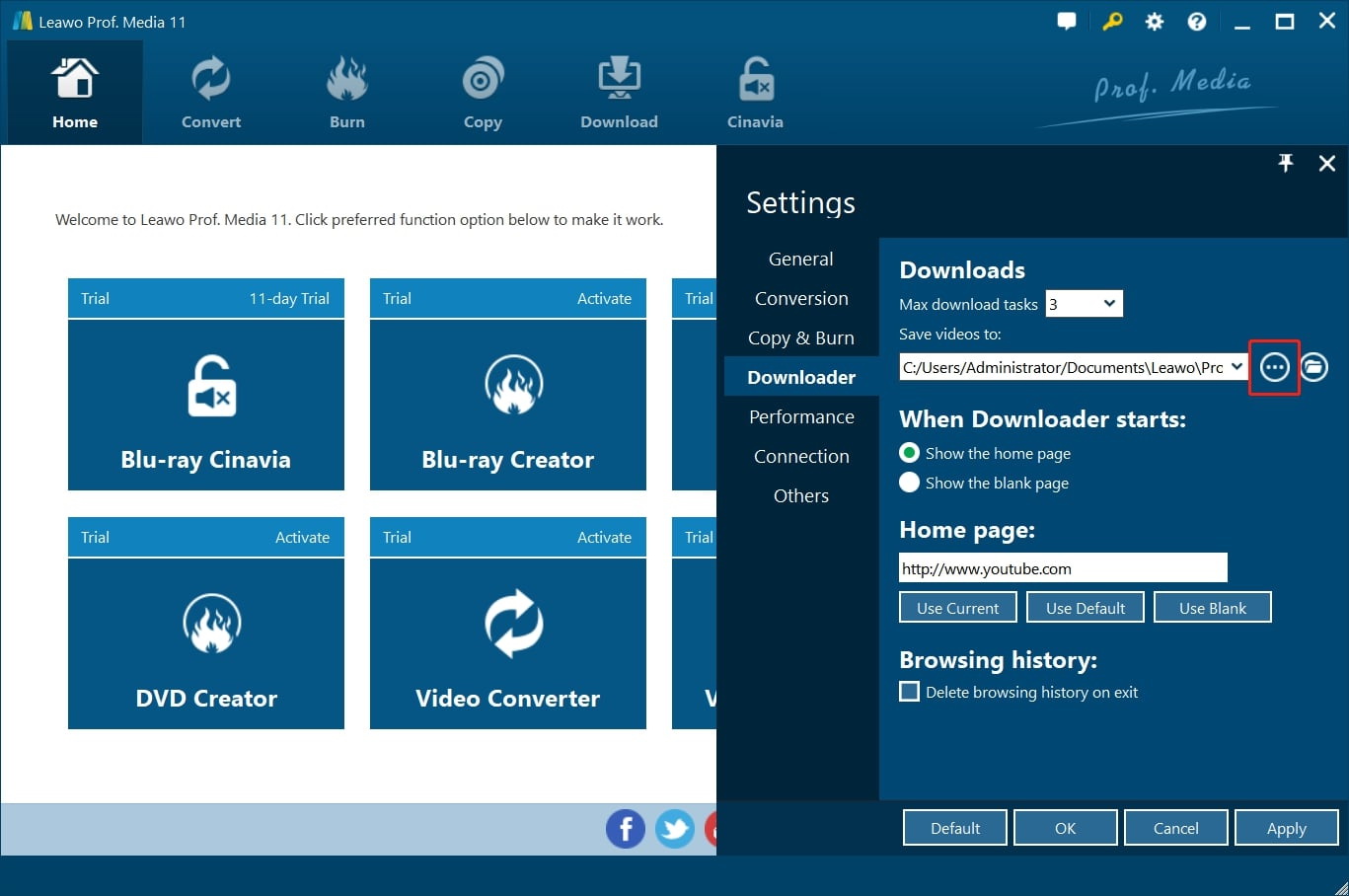This screenshot has width=1349, height=896.
Task: Pin the Settings panel
Action: [x=1285, y=164]
